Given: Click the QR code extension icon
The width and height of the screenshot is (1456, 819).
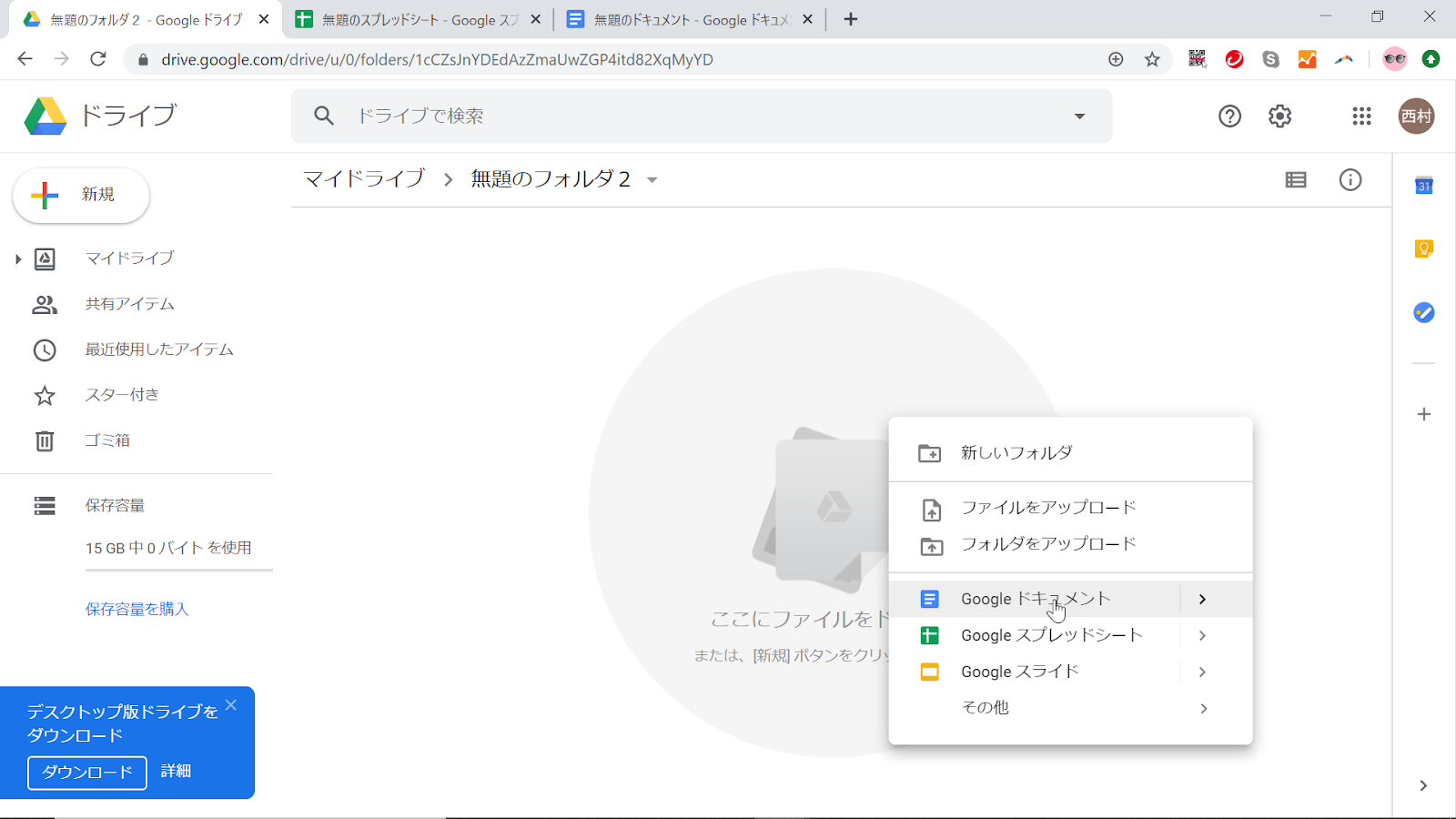Looking at the screenshot, I should click(x=1198, y=59).
